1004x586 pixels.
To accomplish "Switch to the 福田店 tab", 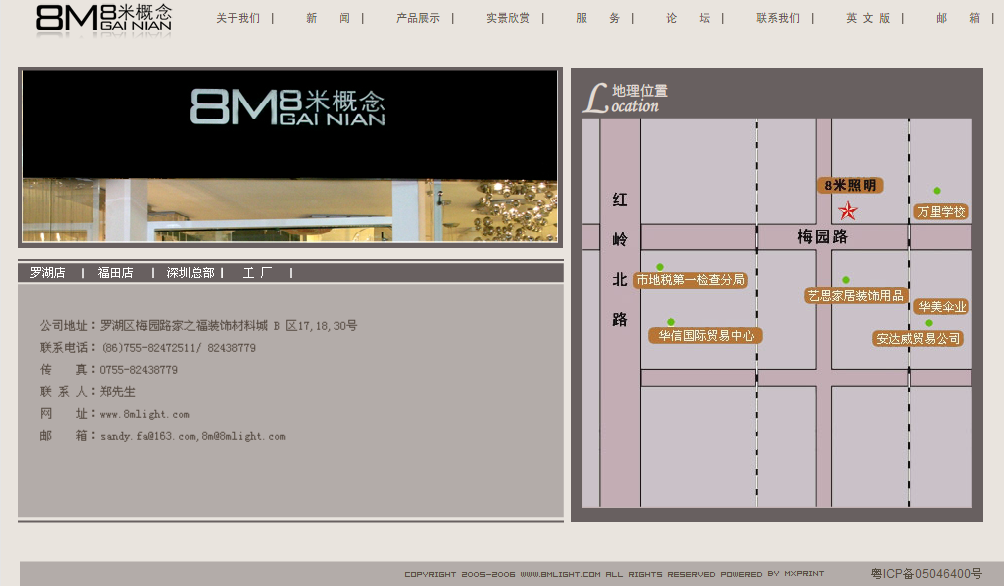I will (x=113, y=271).
